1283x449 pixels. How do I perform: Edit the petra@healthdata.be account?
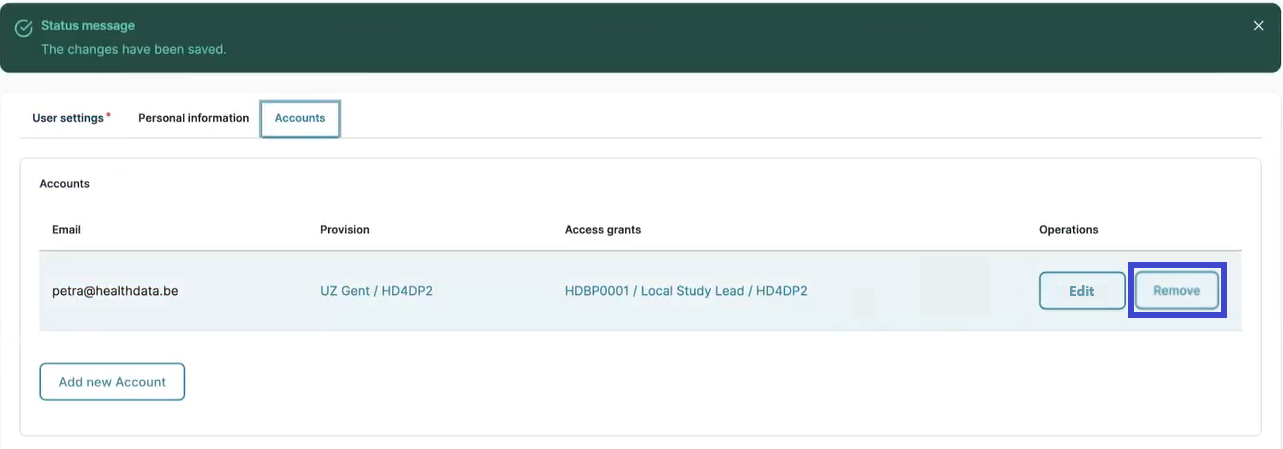click(1081, 291)
